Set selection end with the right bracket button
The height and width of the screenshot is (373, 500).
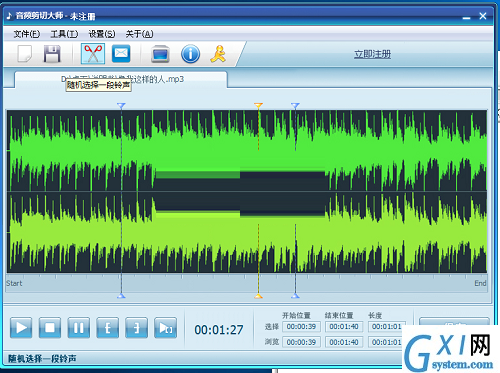136,328
